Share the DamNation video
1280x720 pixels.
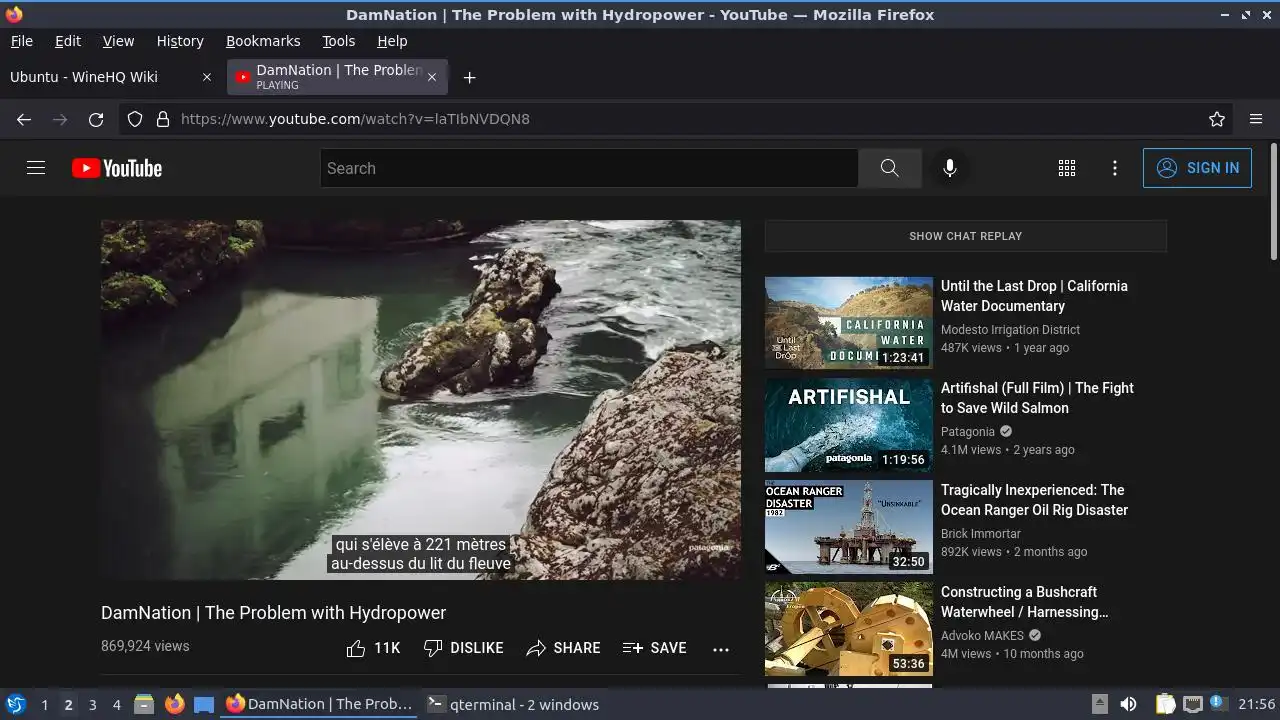563,648
